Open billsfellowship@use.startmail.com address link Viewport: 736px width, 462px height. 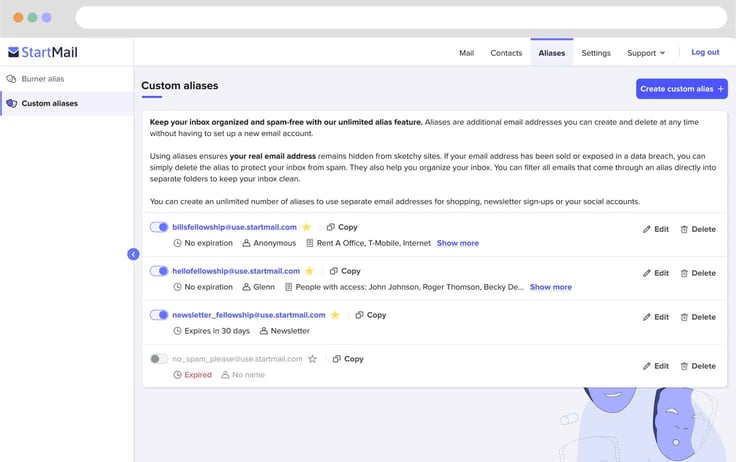[234, 227]
